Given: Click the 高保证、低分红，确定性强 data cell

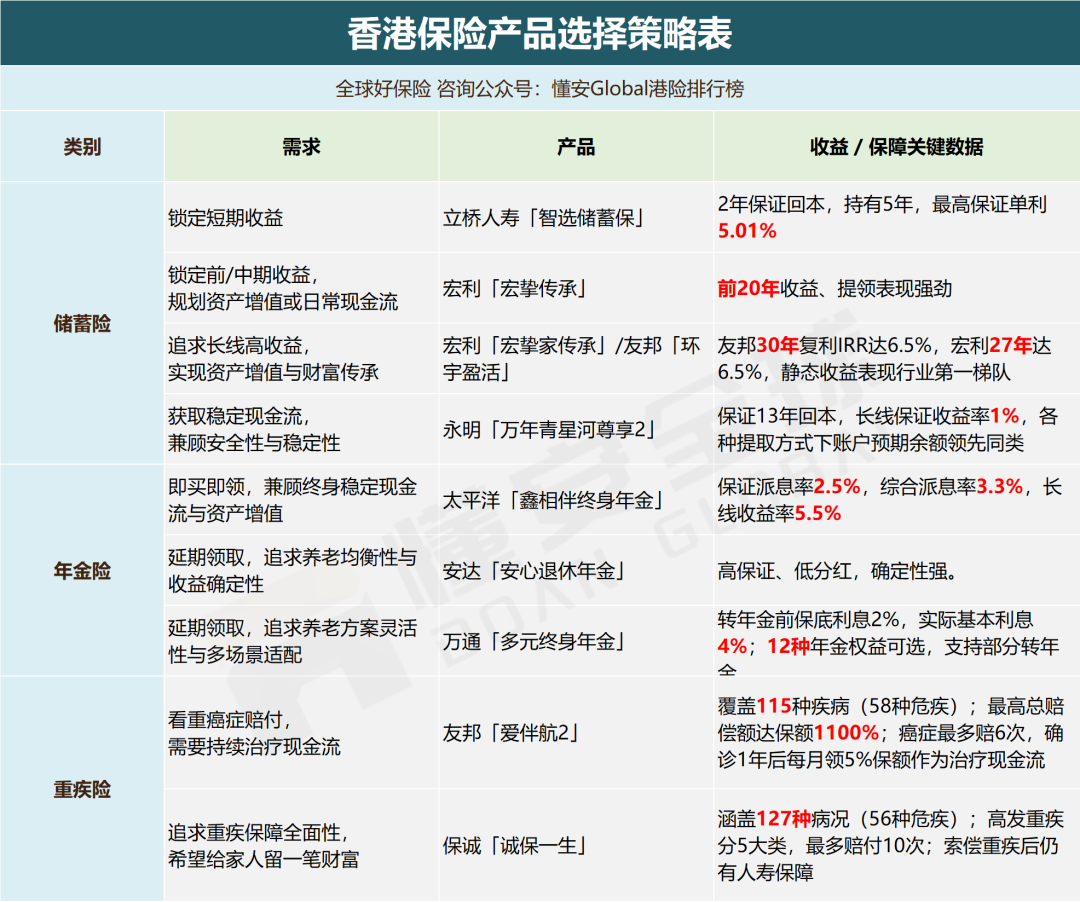Looking at the screenshot, I should (x=838, y=572).
